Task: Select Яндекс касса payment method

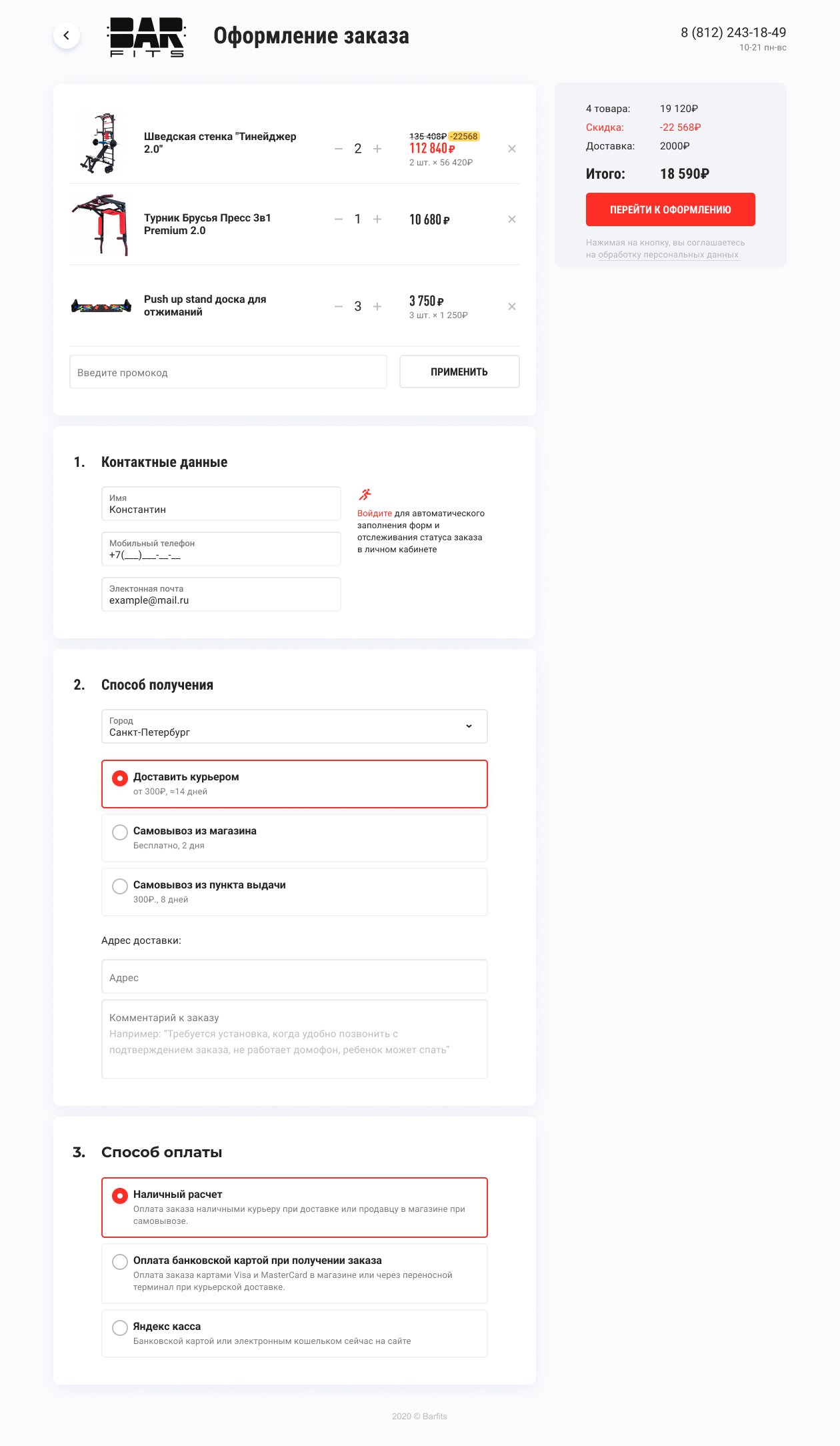Action: [x=120, y=1328]
